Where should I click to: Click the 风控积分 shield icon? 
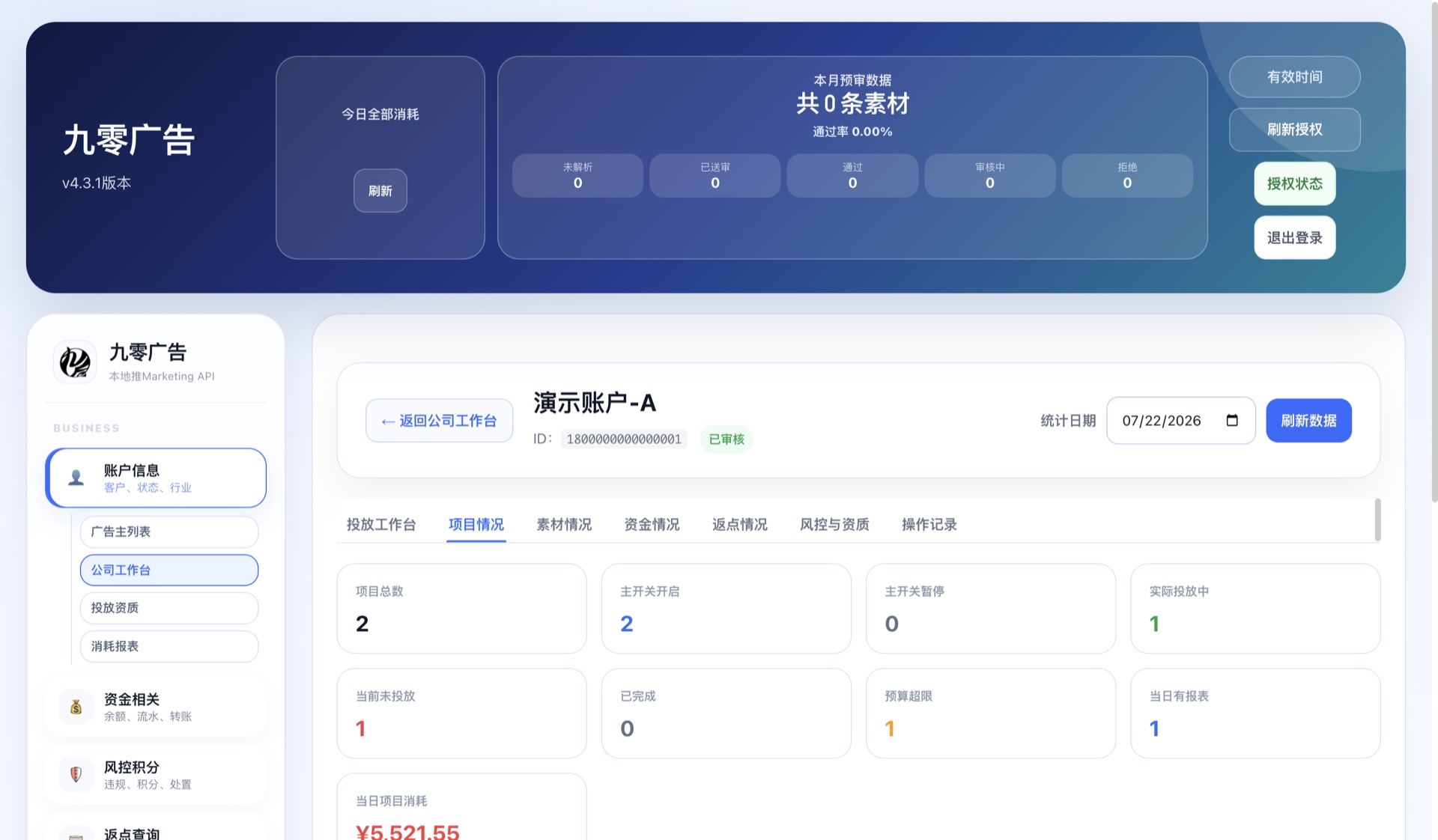pos(76,775)
